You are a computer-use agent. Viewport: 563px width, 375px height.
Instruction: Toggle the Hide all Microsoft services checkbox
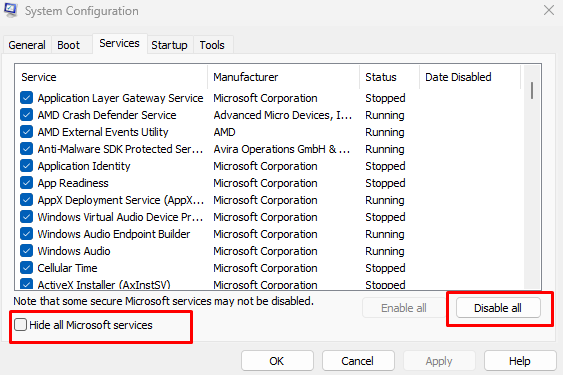pos(20,325)
